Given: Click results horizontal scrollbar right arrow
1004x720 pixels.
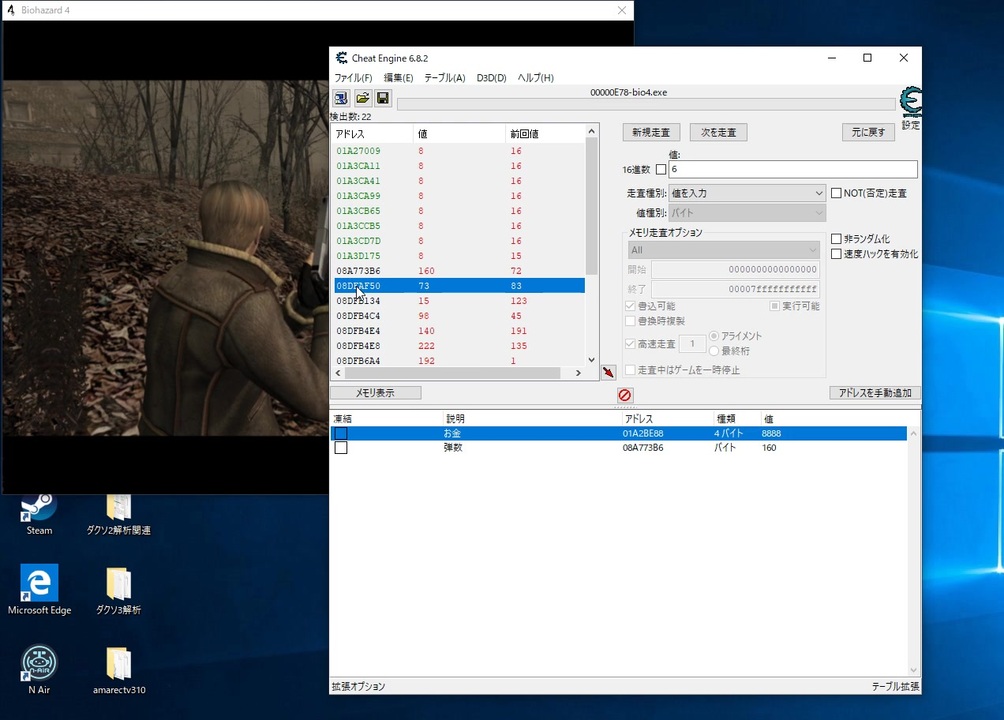Looking at the screenshot, I should pyautogui.click(x=578, y=373).
